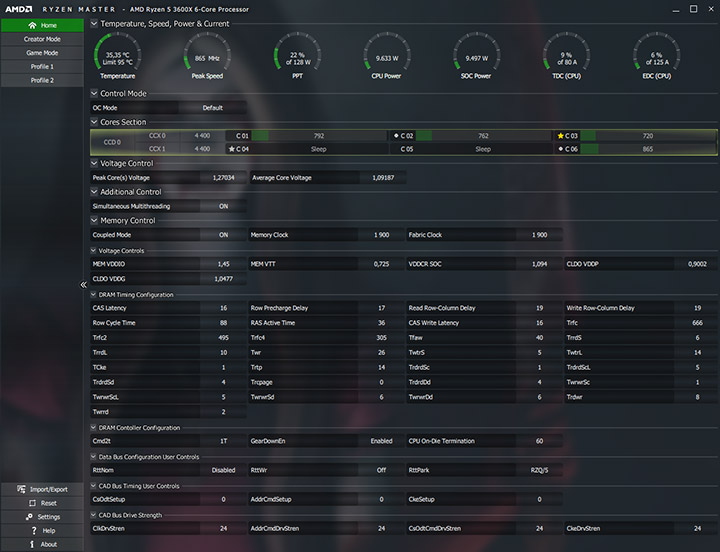This screenshot has height=552, width=720.
Task: Click the Peak Core(s) Voltage value
Action: pyautogui.click(x=223, y=178)
